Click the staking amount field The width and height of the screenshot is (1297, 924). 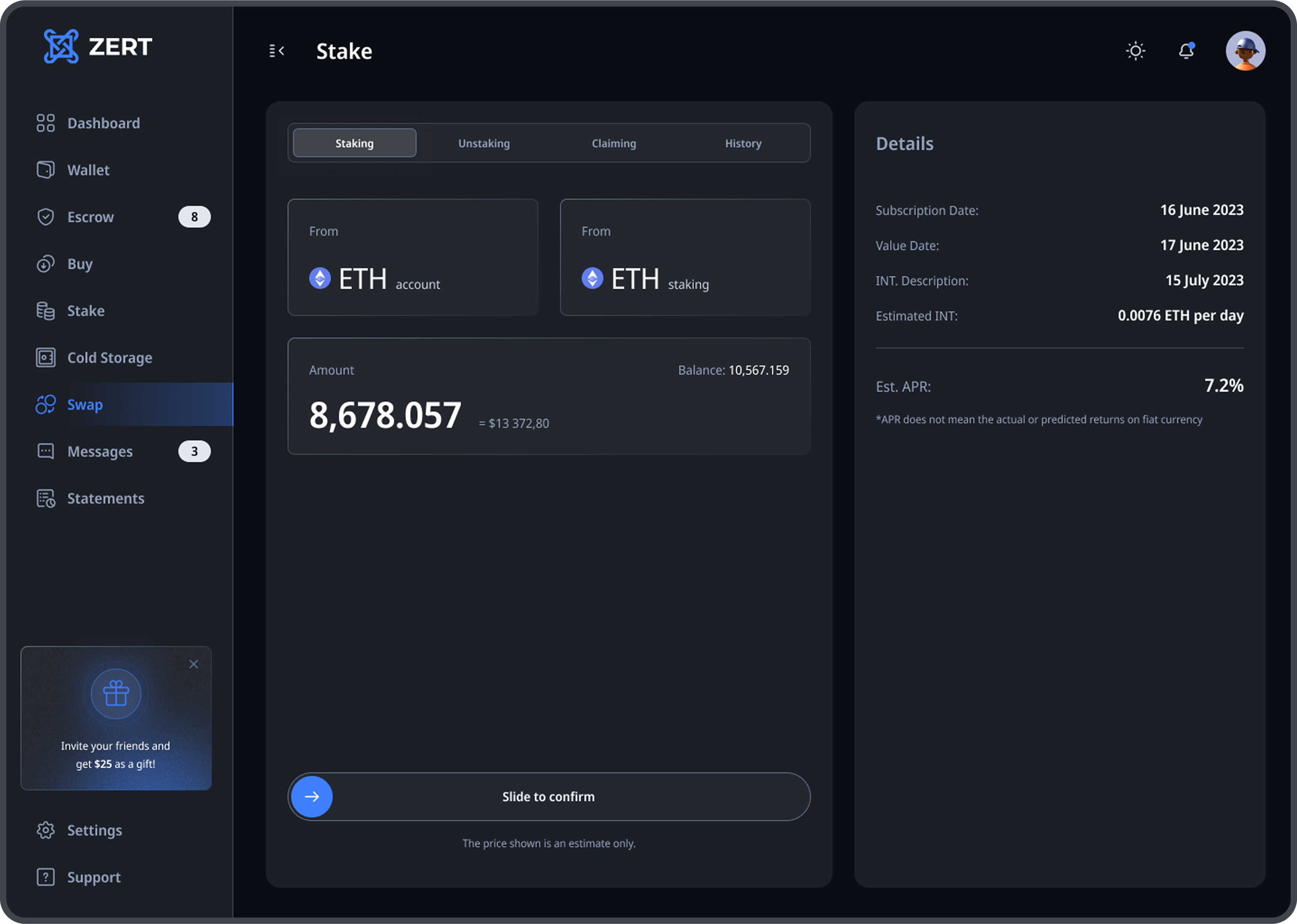[x=385, y=415]
